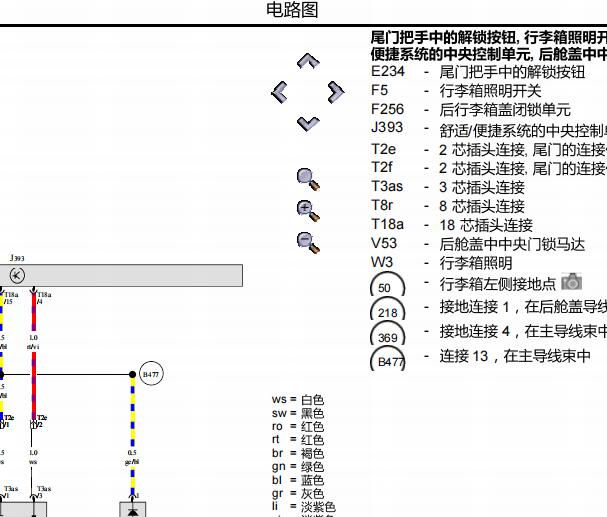Click the diode symbol at the diagram bottom
The height and width of the screenshot is (517, 607).
pos(132,512)
